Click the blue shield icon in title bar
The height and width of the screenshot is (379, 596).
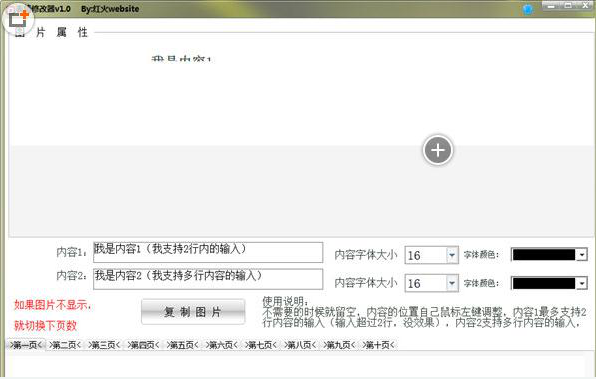tap(528, 9)
